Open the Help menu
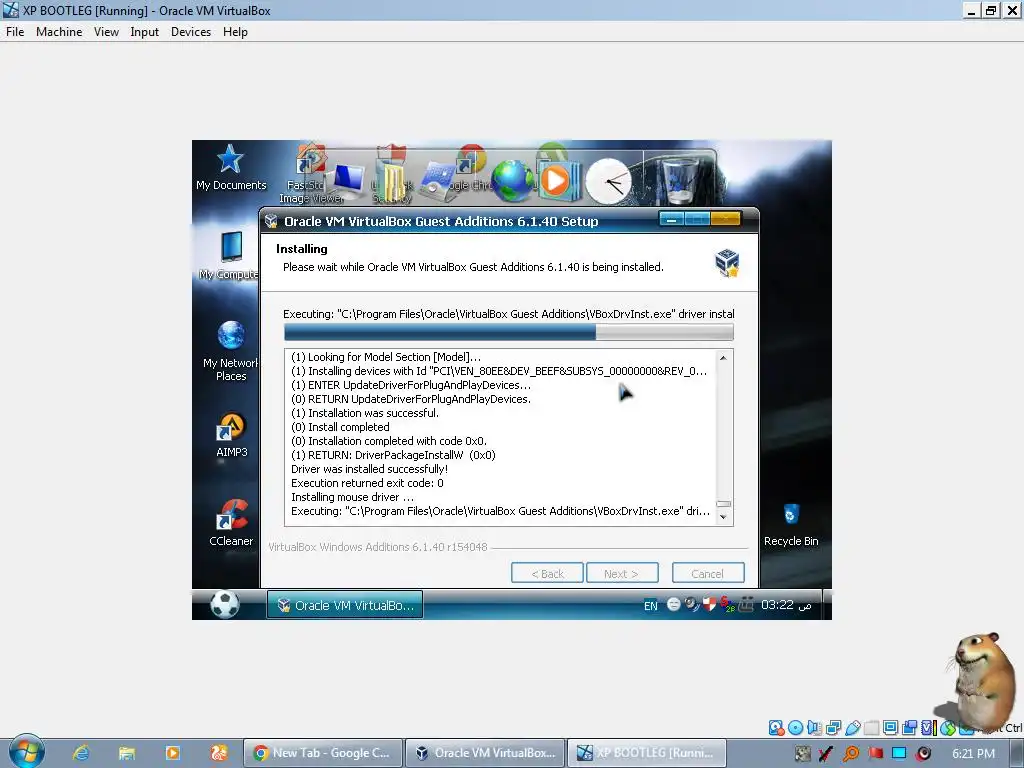This screenshot has height=768, width=1024. coord(235,31)
